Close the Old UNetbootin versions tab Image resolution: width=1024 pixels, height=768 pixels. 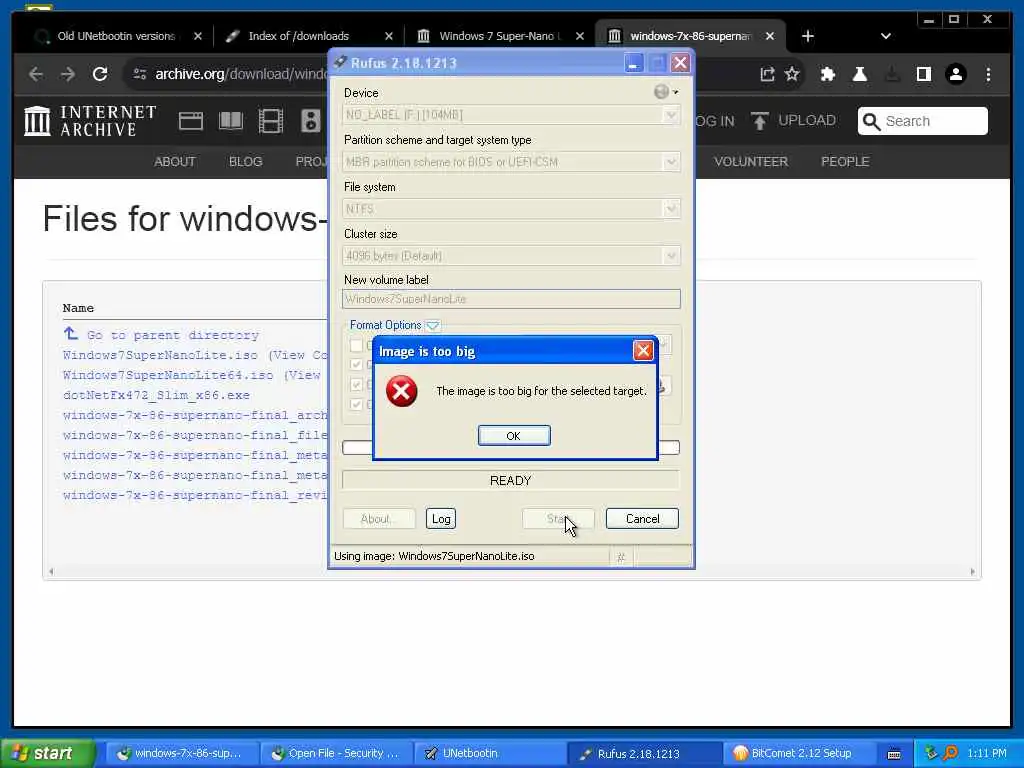coord(198,37)
